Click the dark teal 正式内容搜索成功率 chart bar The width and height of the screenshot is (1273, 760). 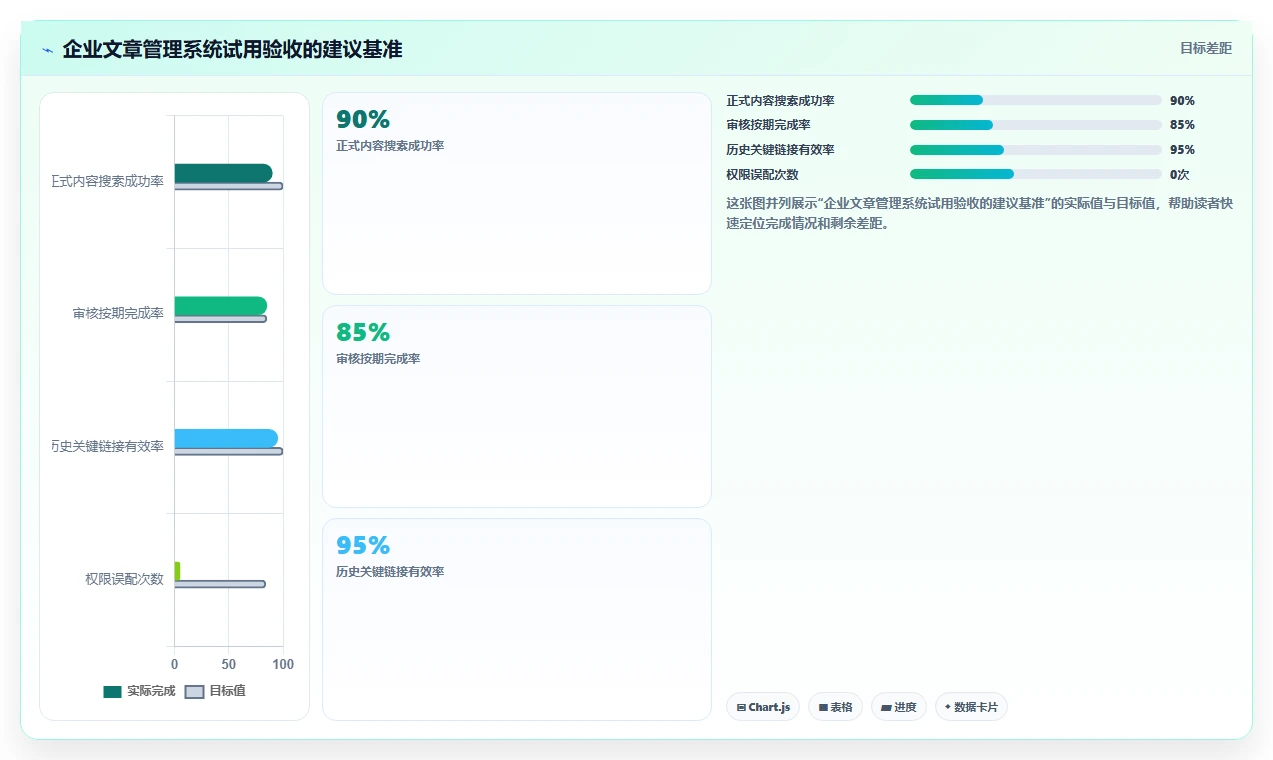(x=223, y=173)
